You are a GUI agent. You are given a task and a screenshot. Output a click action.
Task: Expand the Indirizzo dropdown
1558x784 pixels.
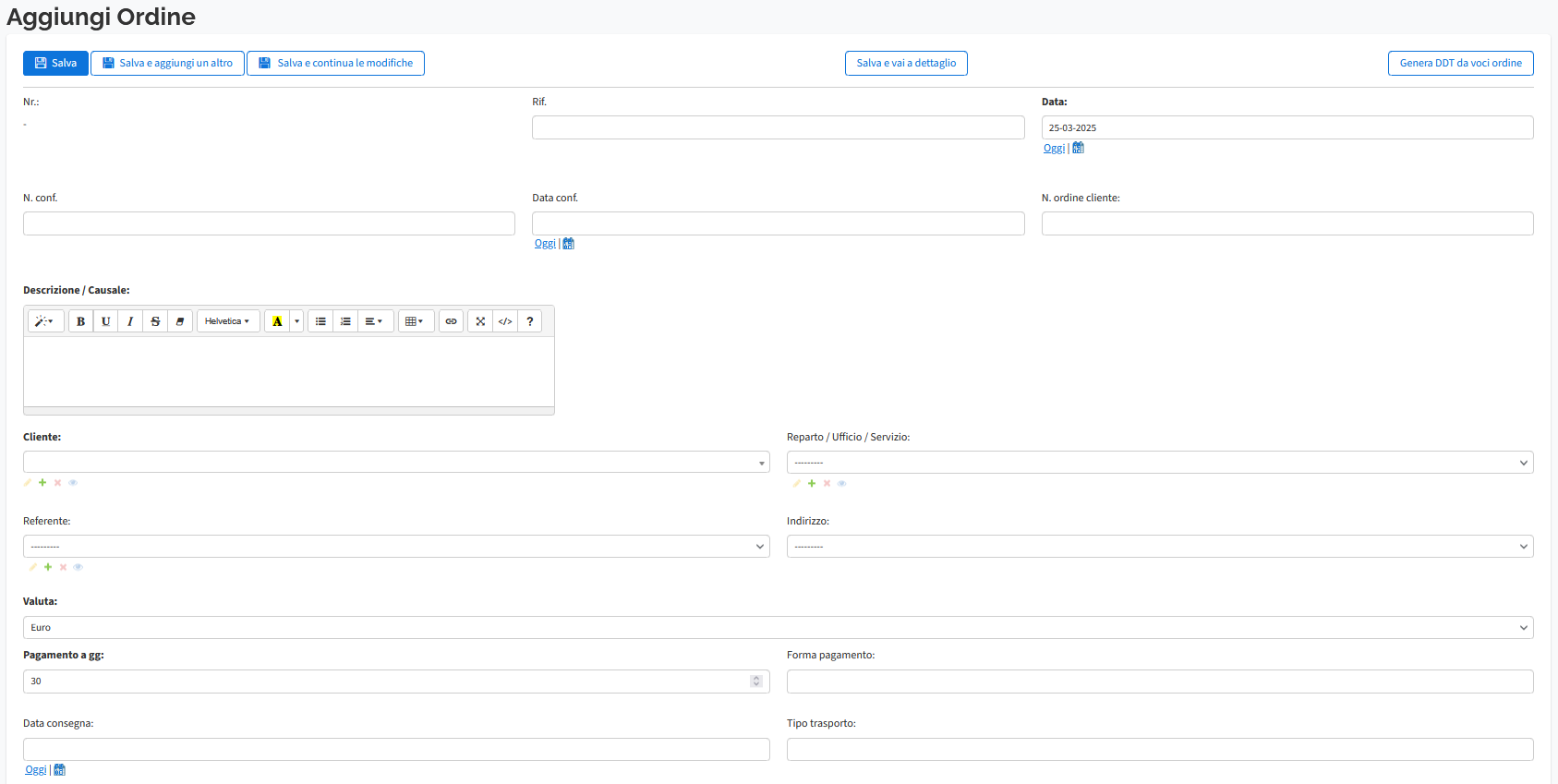(1160, 547)
